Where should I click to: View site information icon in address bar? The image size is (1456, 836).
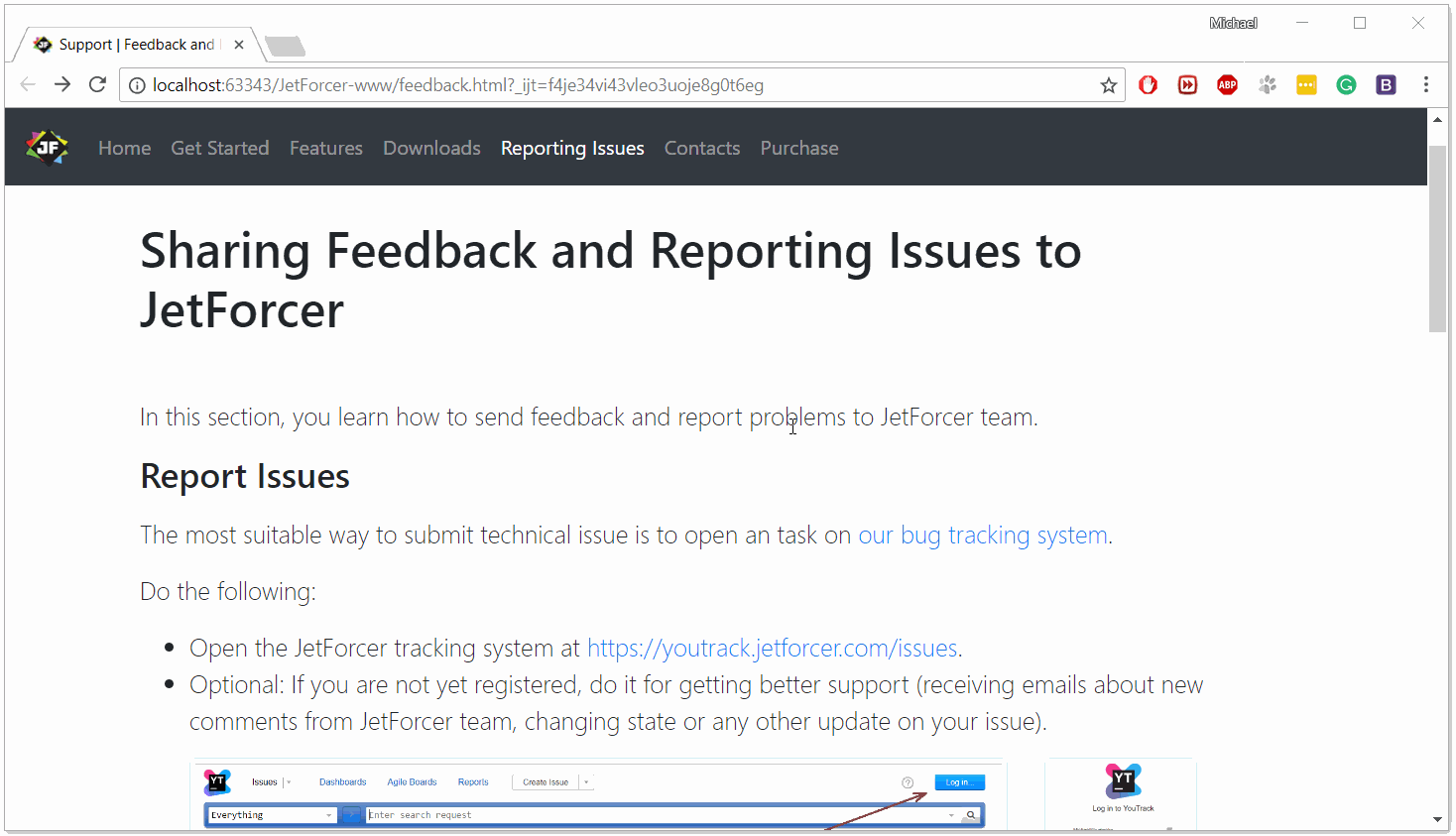(137, 85)
